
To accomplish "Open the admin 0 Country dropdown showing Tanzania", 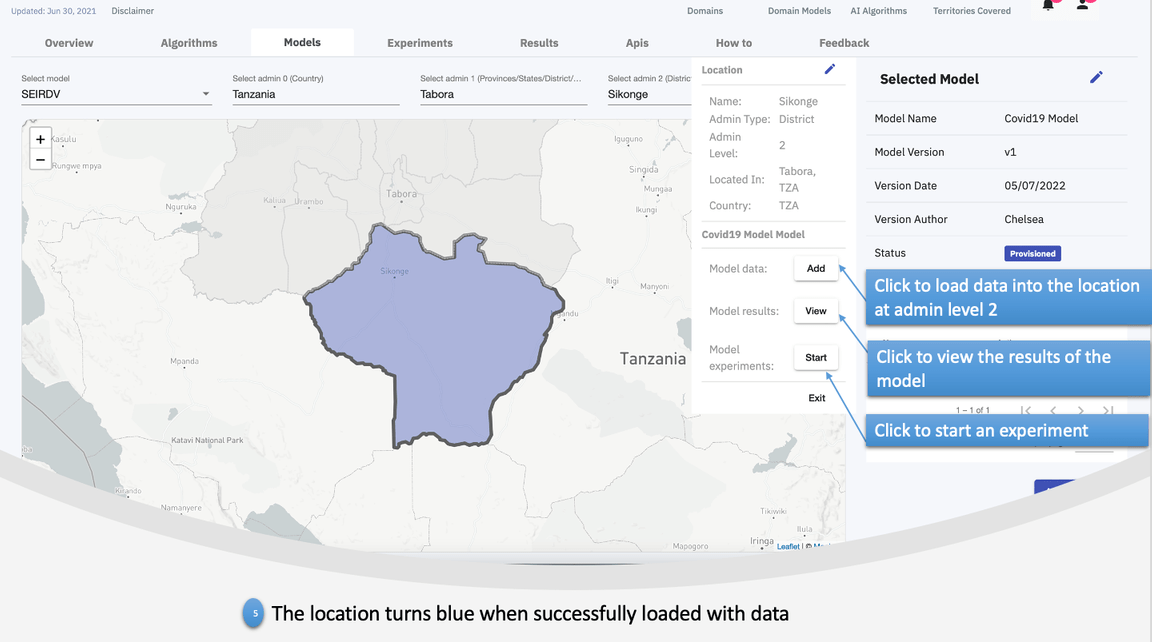I will pos(315,93).
